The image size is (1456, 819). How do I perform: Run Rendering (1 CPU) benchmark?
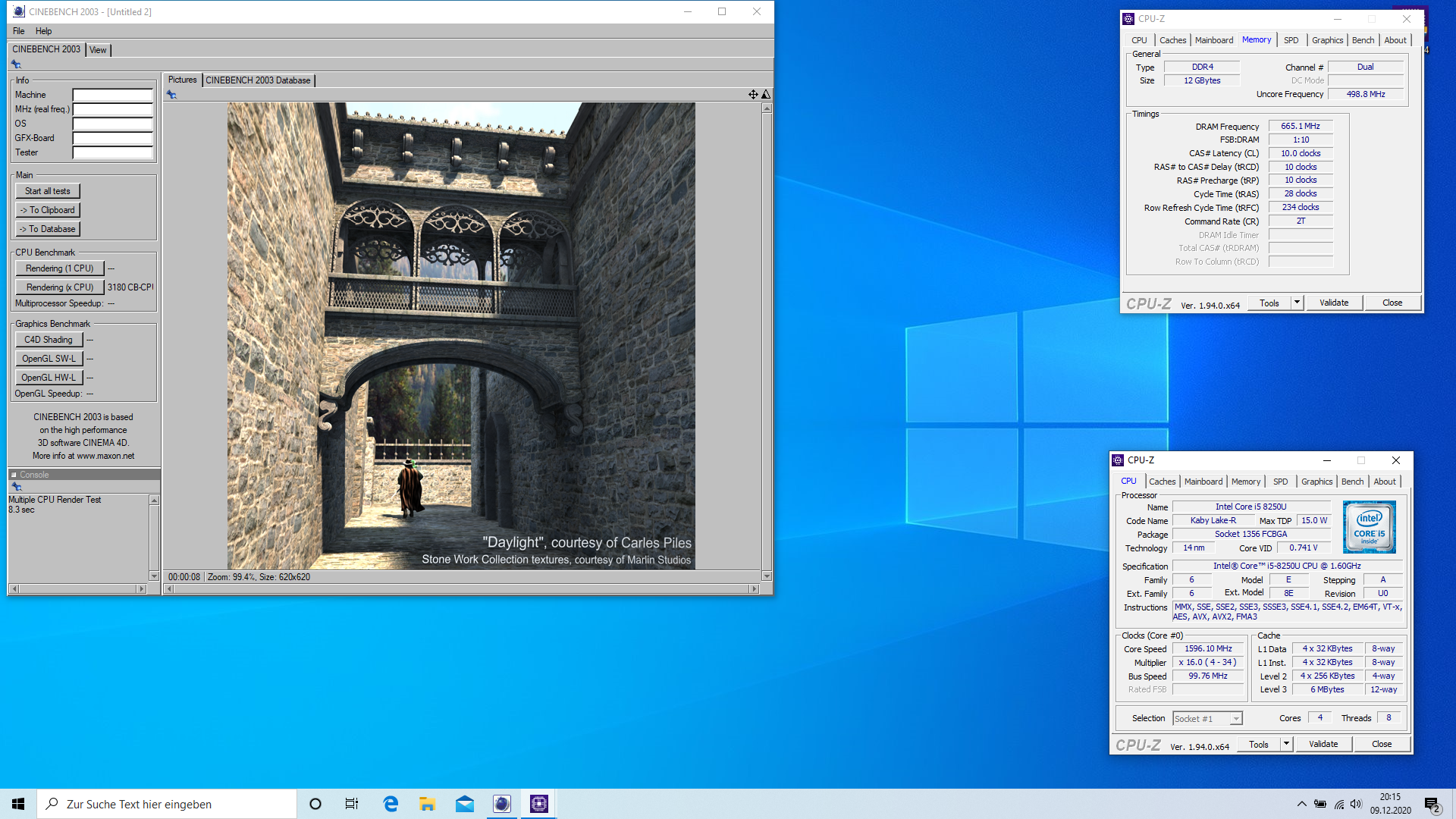tap(59, 268)
